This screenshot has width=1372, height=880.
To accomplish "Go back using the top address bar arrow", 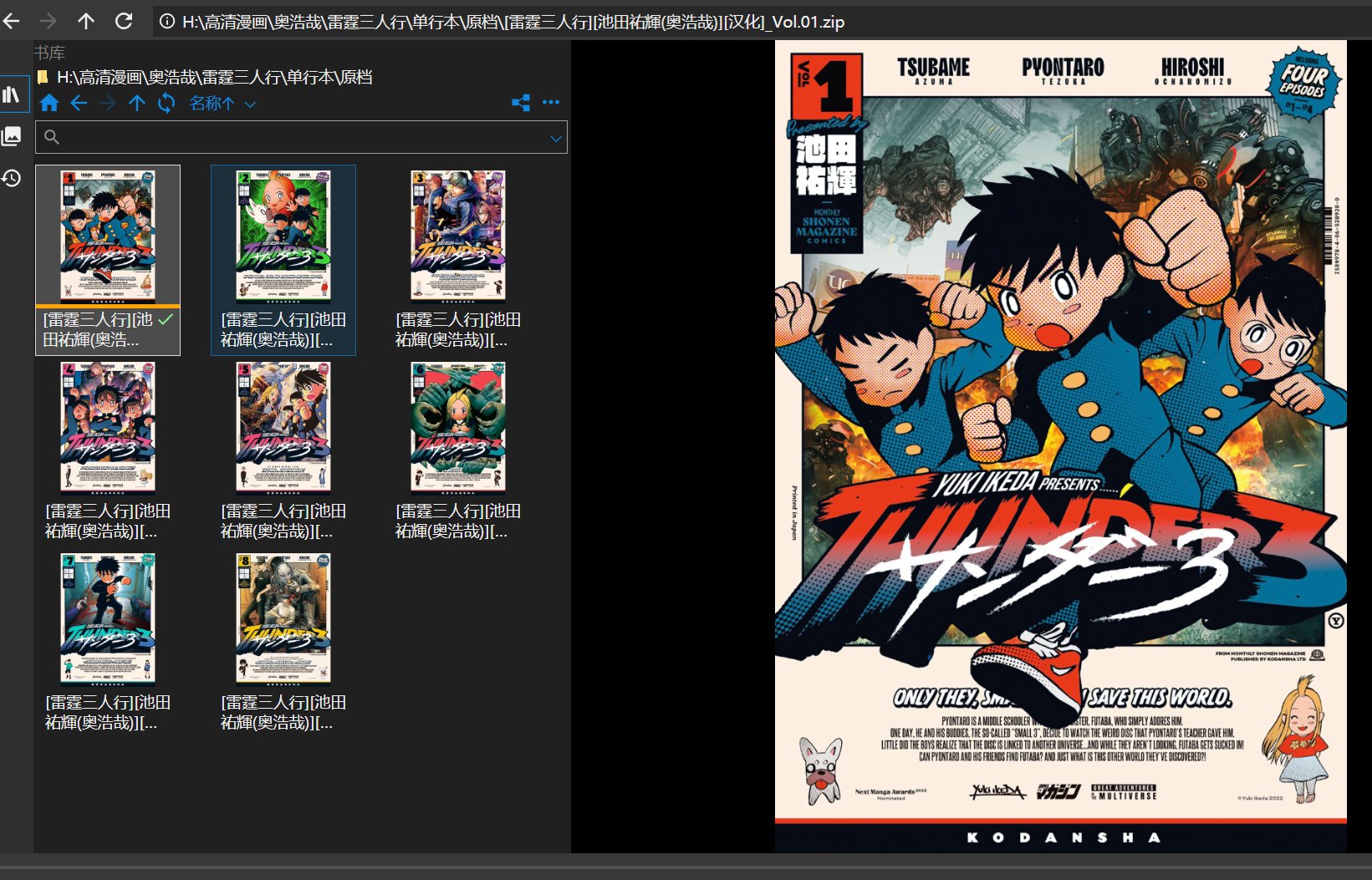I will point(12,21).
